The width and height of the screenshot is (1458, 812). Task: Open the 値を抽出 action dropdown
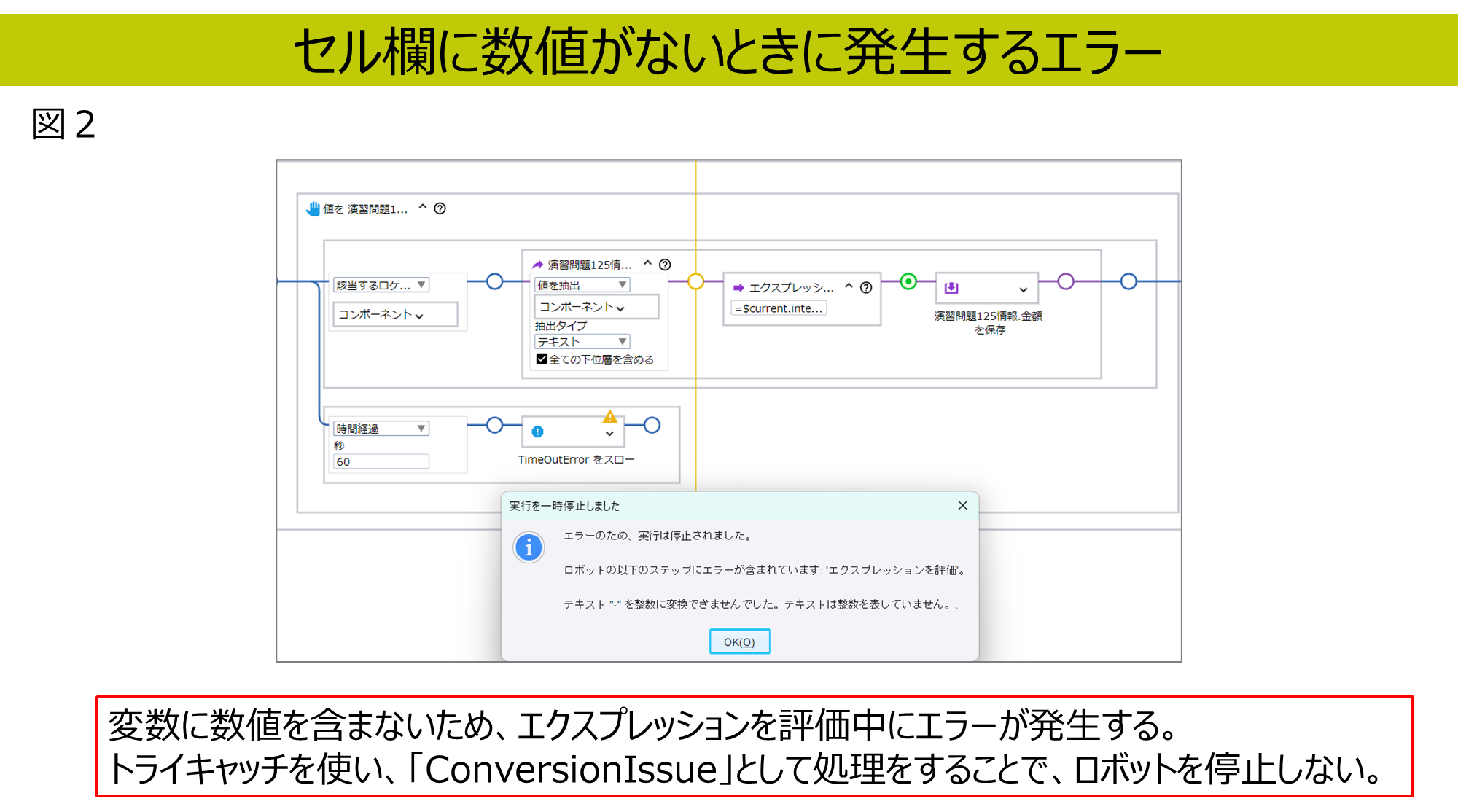582,285
